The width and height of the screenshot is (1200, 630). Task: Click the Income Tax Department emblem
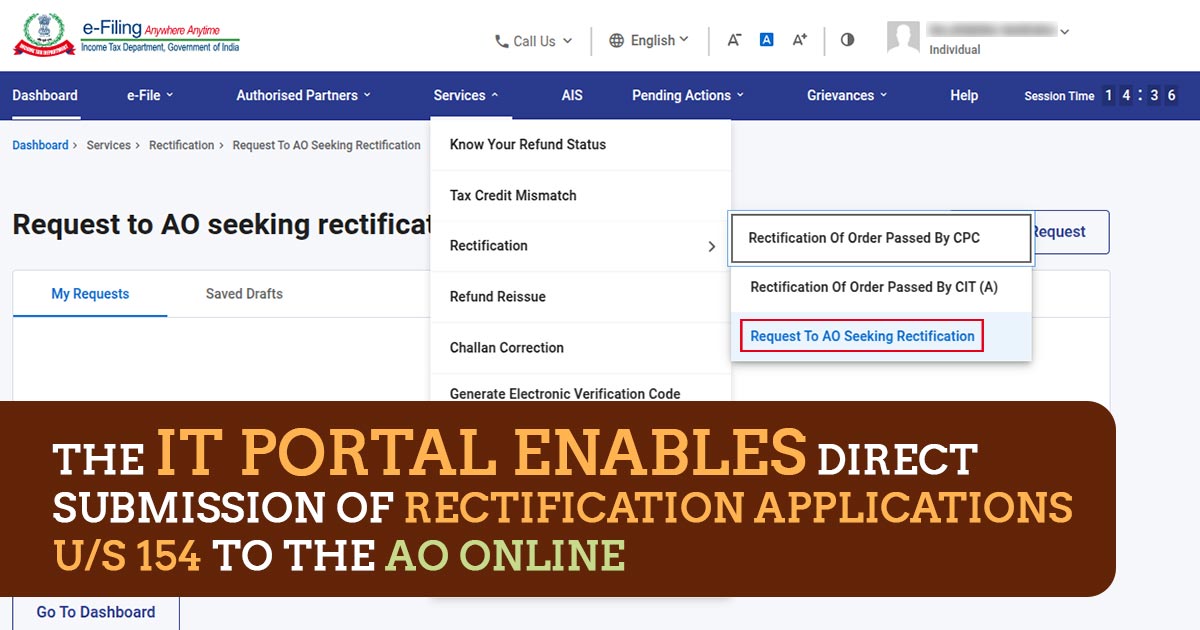click(44, 33)
